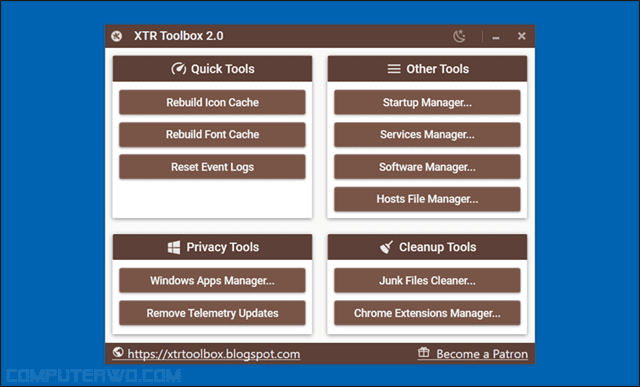Viewport: 640px width, 387px height.
Task: Open Chrome Extensions Manager
Action: [x=427, y=313]
